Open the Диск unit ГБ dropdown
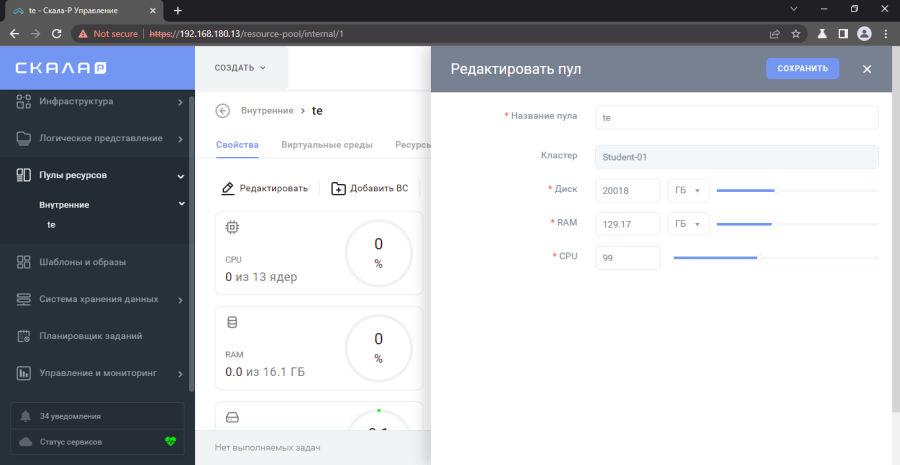This screenshot has width=900, height=465. 688,190
